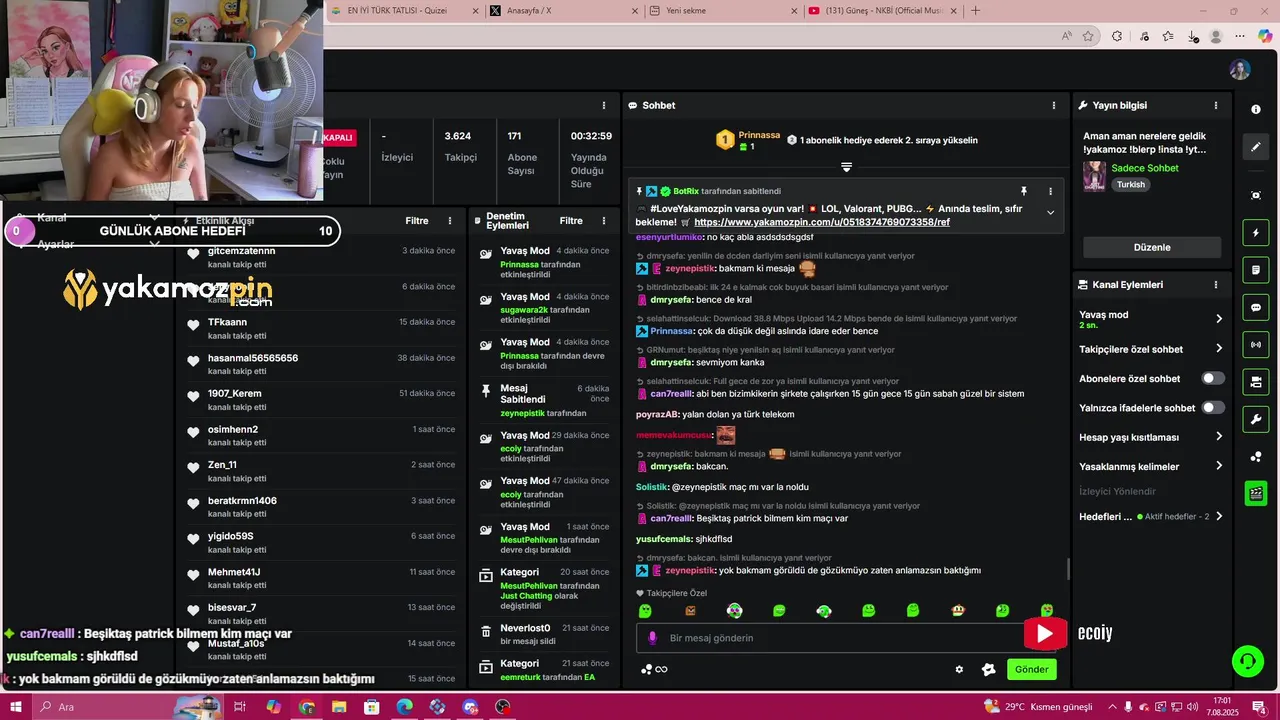This screenshot has width=1280, height=720.
Task: Toggle the document log sidebar icon
Action: [x=1256, y=270]
